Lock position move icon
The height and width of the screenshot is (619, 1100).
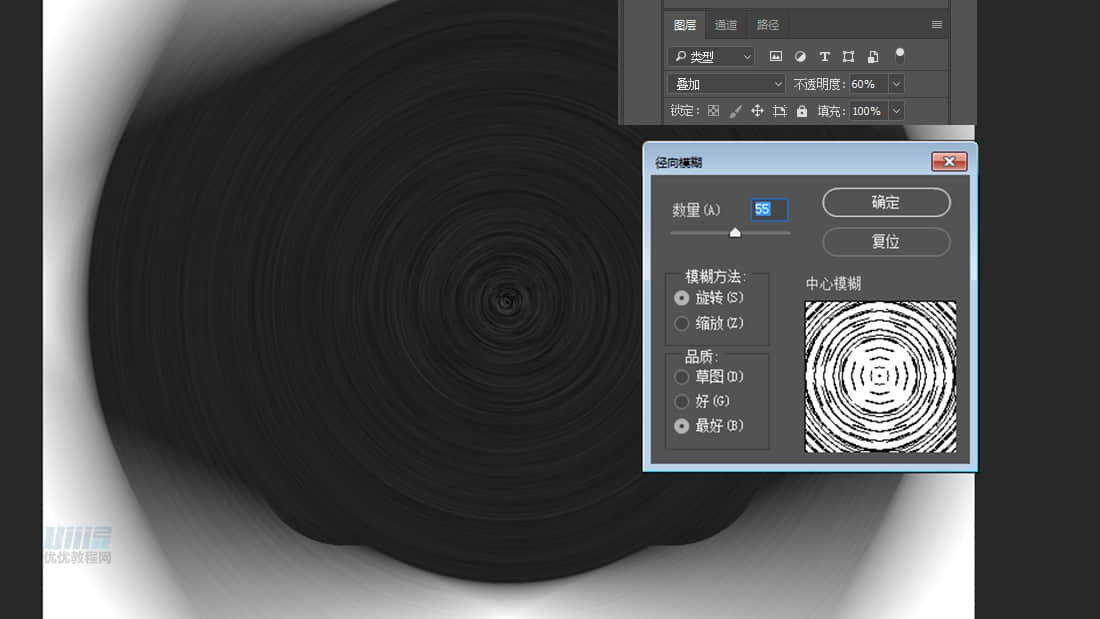tap(757, 111)
